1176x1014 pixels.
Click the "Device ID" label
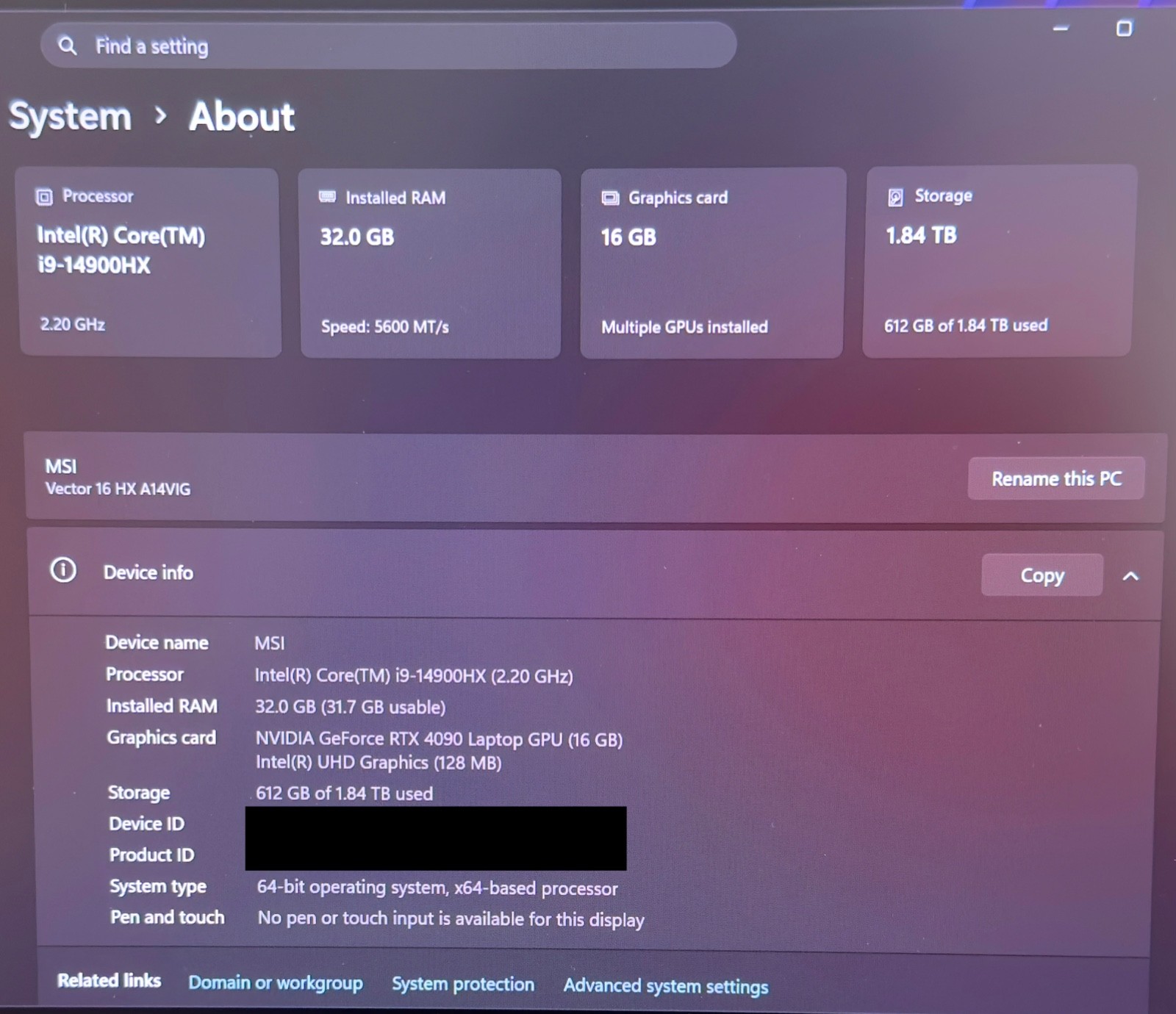pos(146,824)
